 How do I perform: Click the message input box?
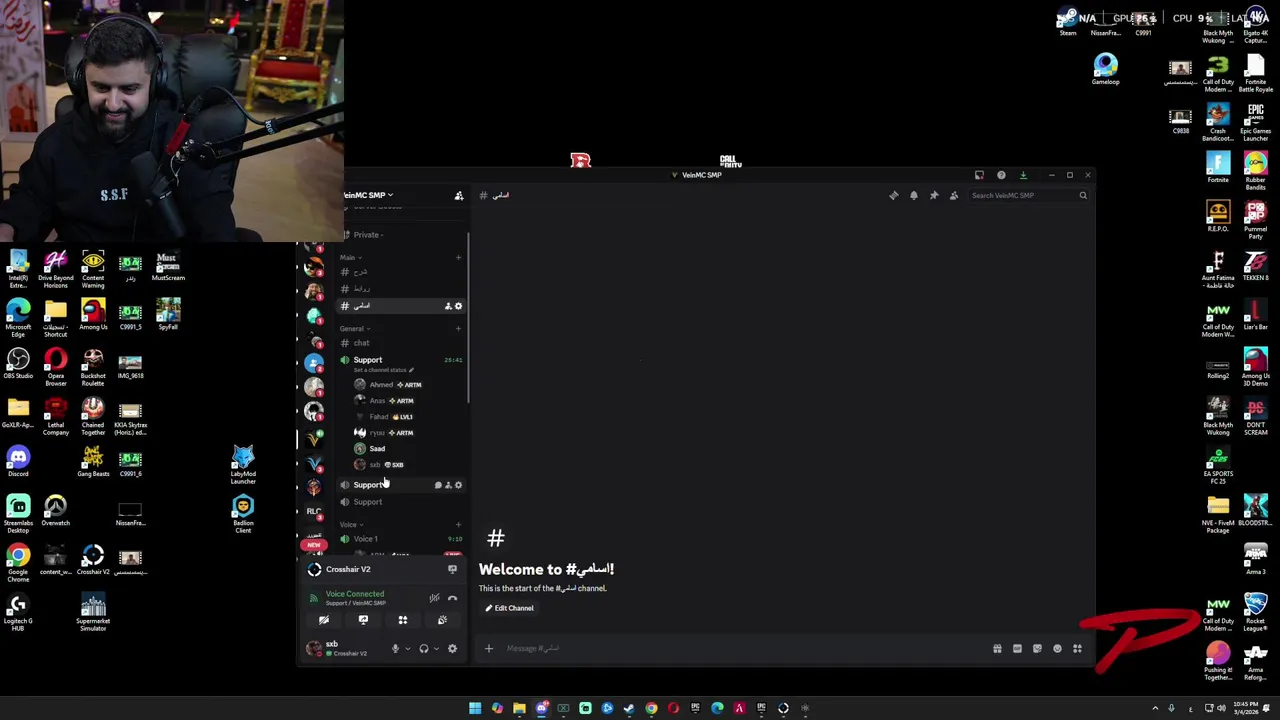(x=740, y=649)
